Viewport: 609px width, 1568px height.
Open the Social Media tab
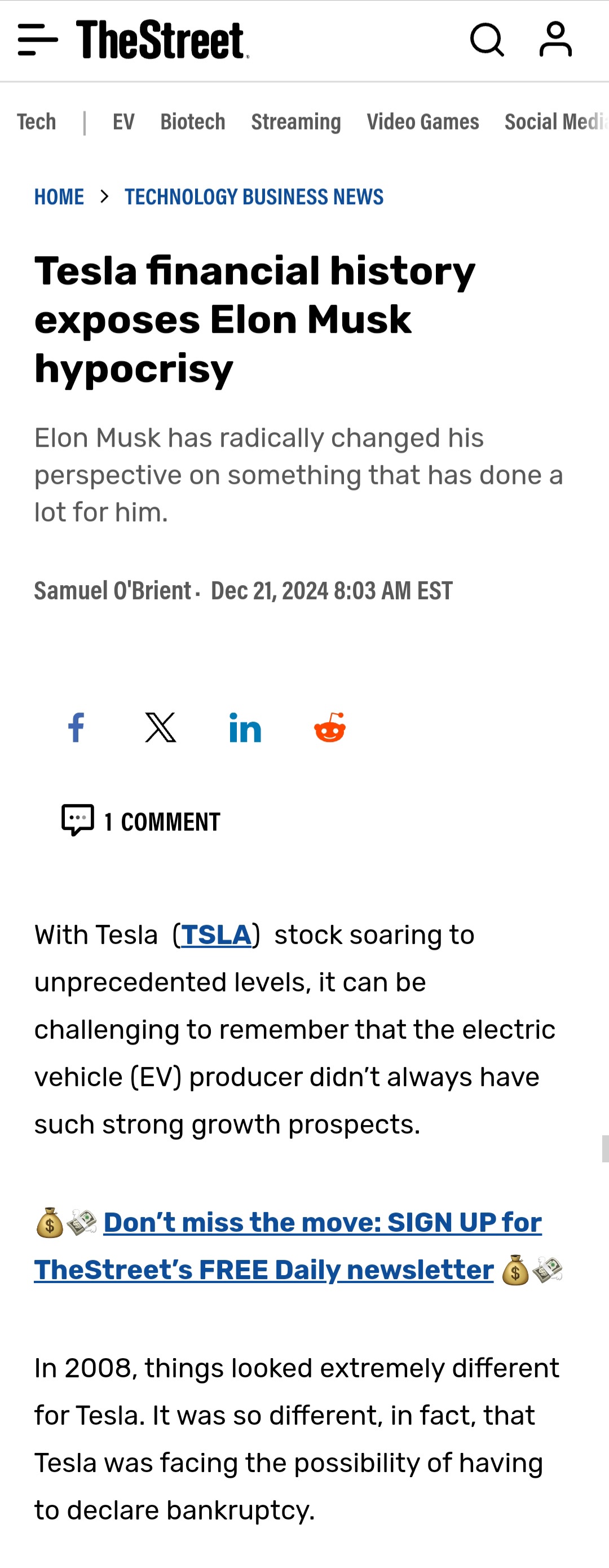pos(556,122)
